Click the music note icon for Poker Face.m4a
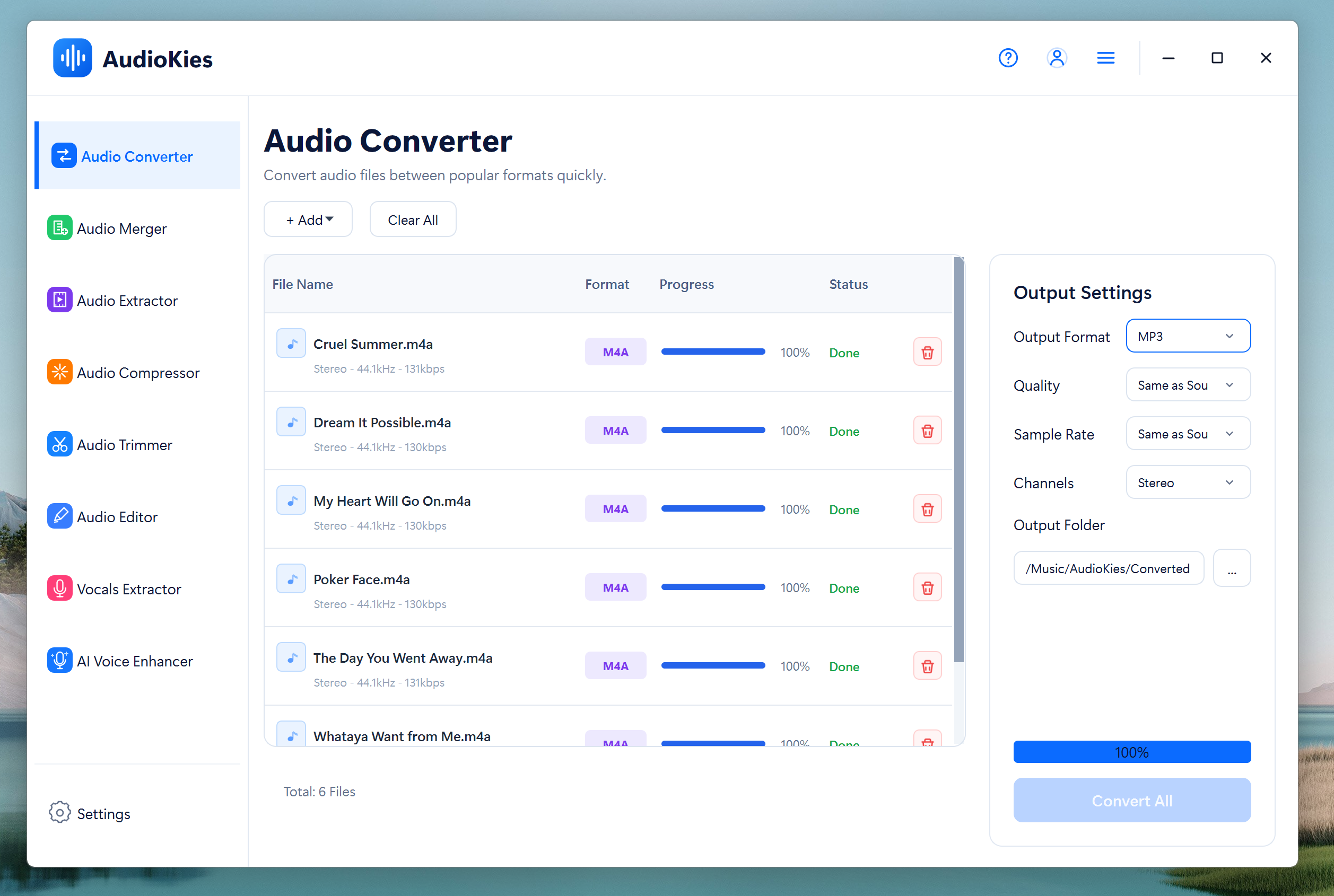Viewport: 1334px width, 896px height. click(291, 578)
